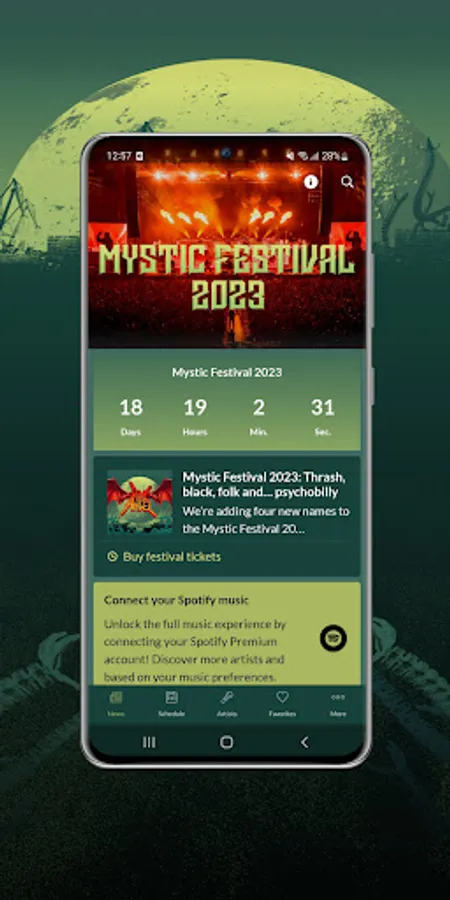Open the info icon on the banner

(311, 182)
